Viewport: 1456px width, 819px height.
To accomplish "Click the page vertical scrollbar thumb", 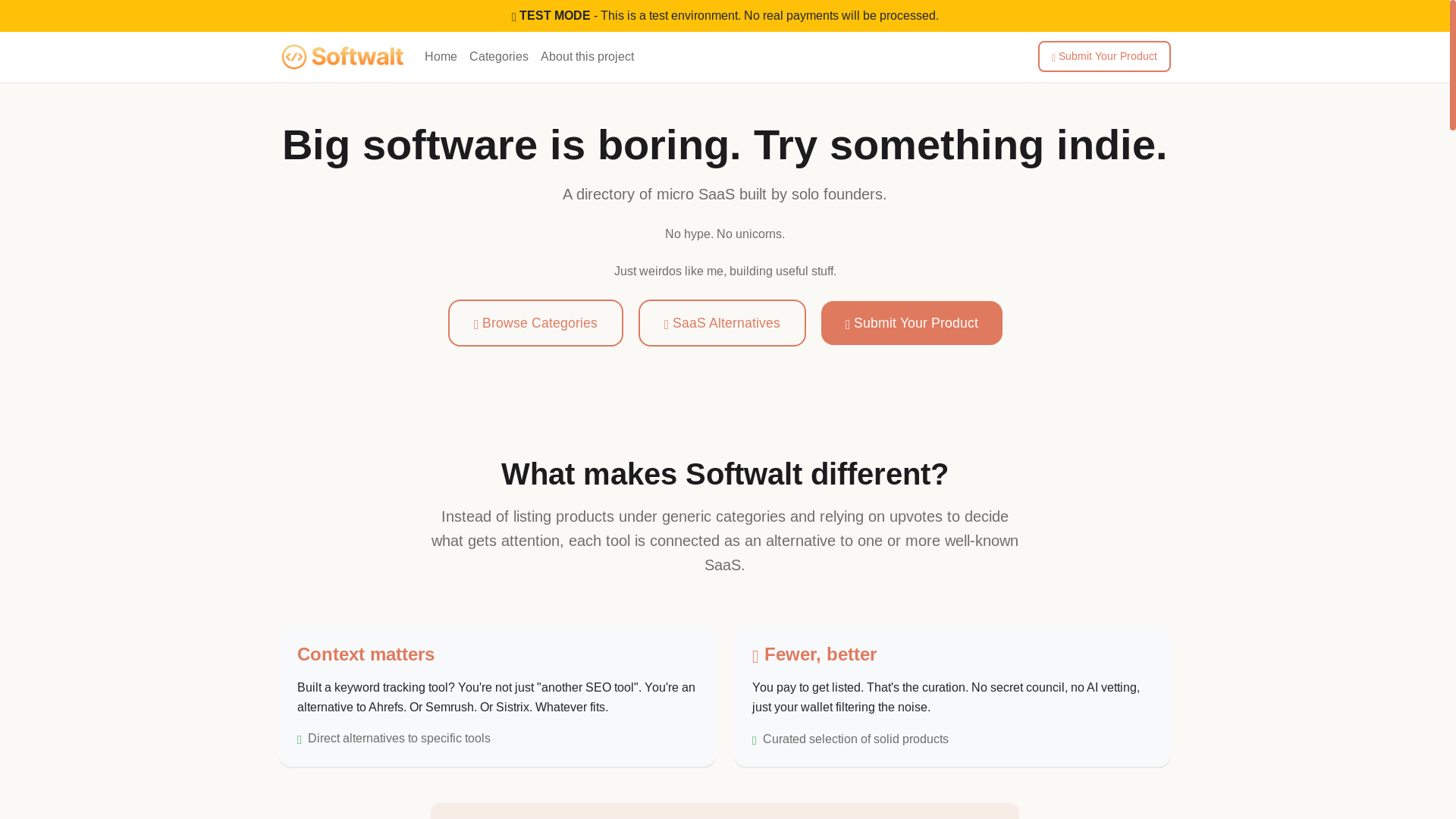I will pyautogui.click(x=1452, y=65).
